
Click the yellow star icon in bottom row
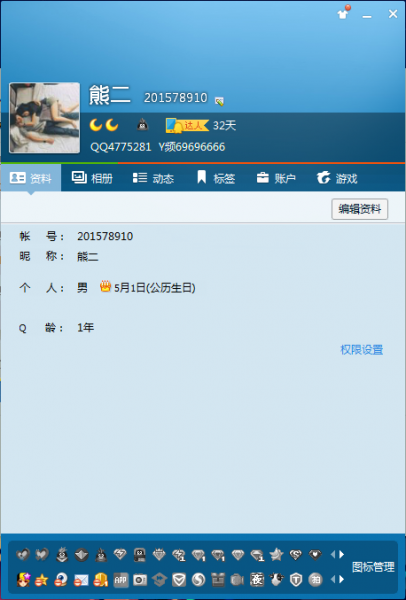pyautogui.click(x=42, y=580)
